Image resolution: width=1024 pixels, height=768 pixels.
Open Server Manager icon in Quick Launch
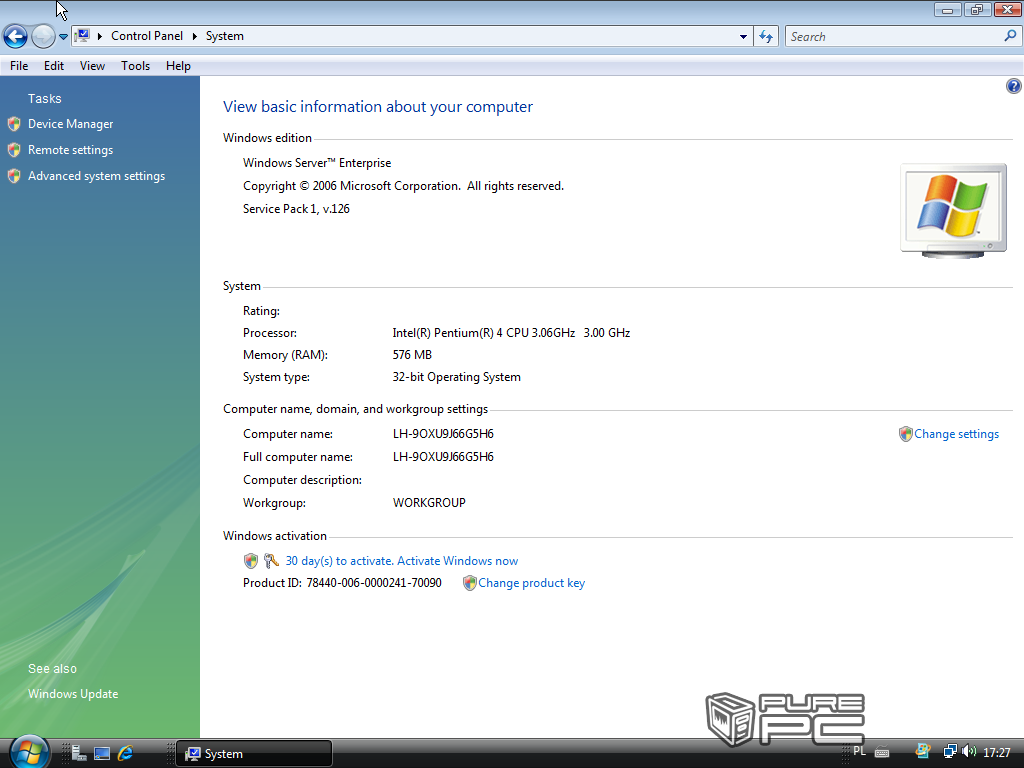pos(78,753)
